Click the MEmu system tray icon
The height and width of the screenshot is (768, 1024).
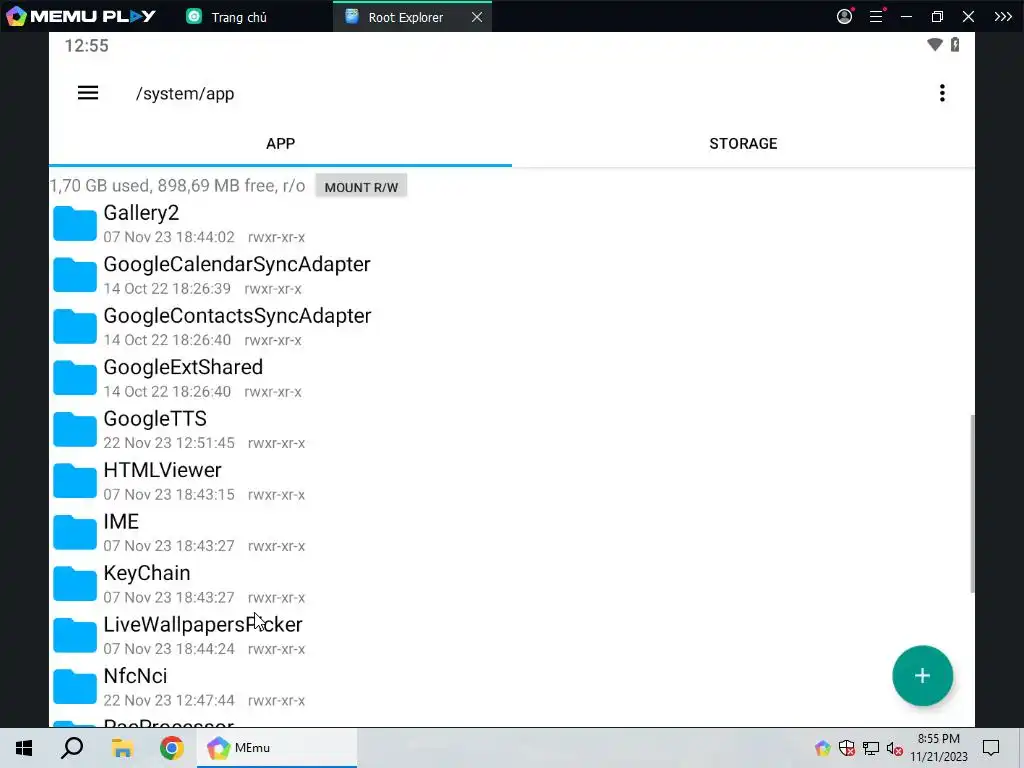(823, 748)
